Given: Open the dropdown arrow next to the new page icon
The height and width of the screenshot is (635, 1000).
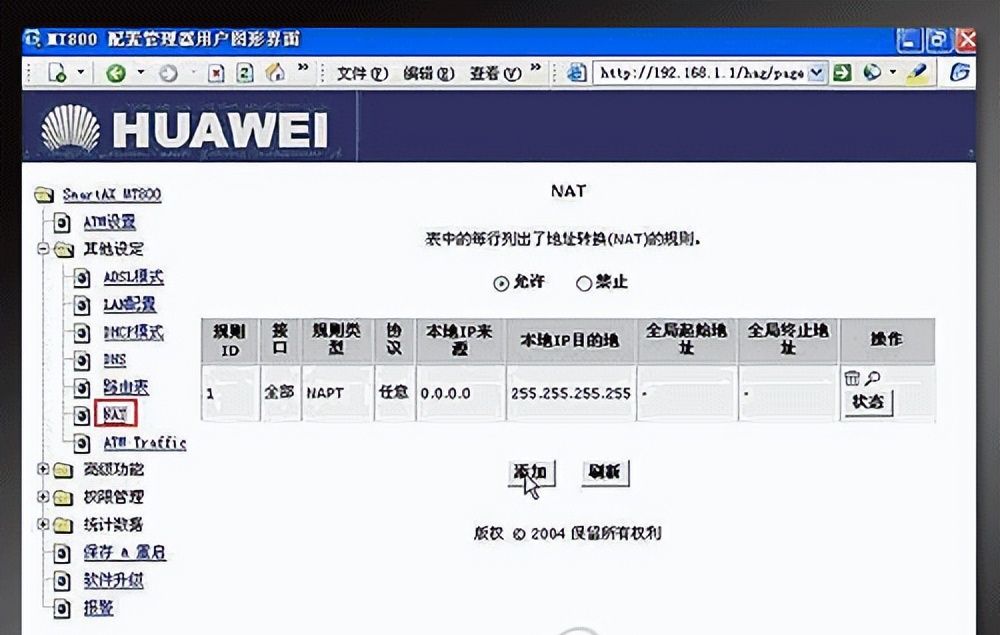Looking at the screenshot, I should tap(81, 72).
